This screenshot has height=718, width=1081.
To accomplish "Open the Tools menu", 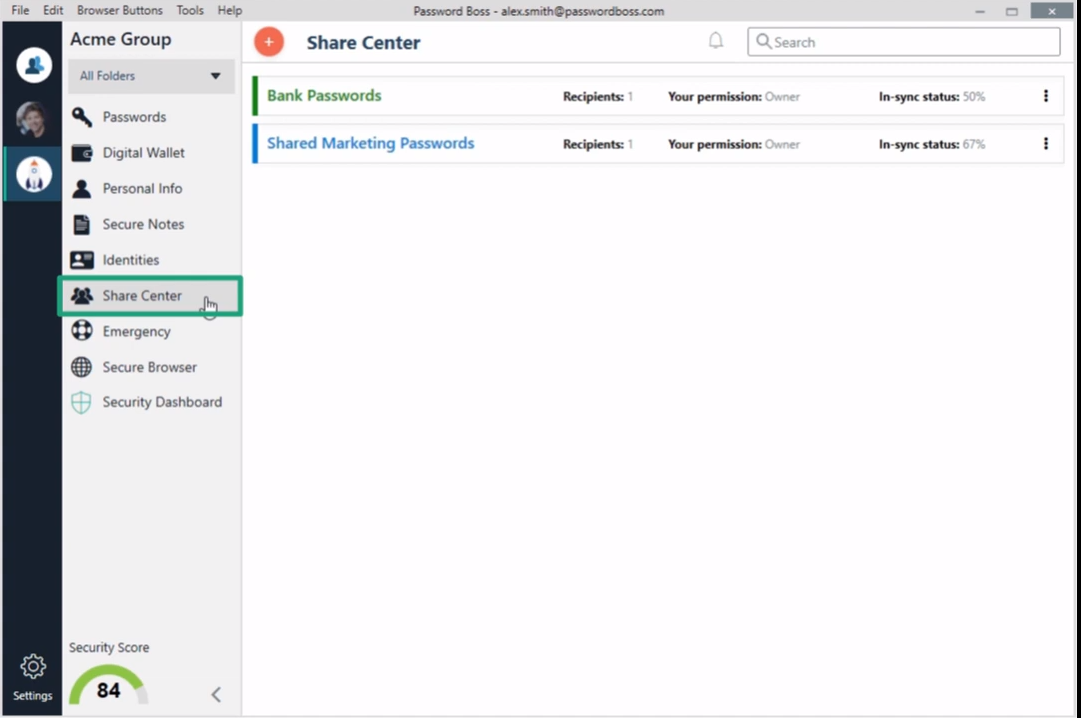I will tap(189, 10).
